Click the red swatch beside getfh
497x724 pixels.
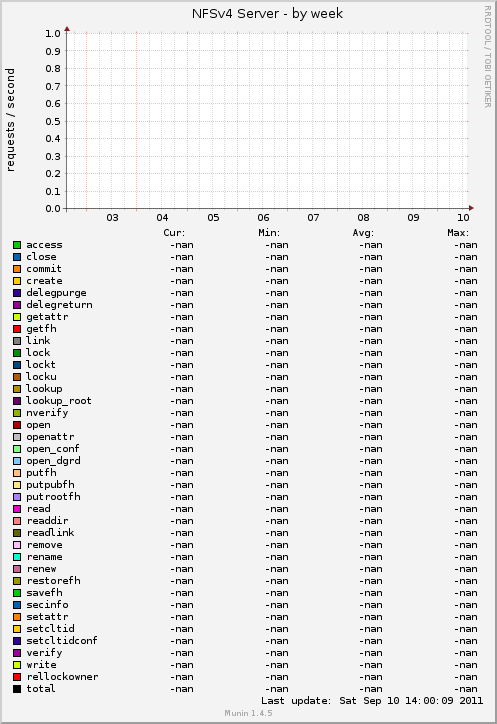click(x=17, y=329)
